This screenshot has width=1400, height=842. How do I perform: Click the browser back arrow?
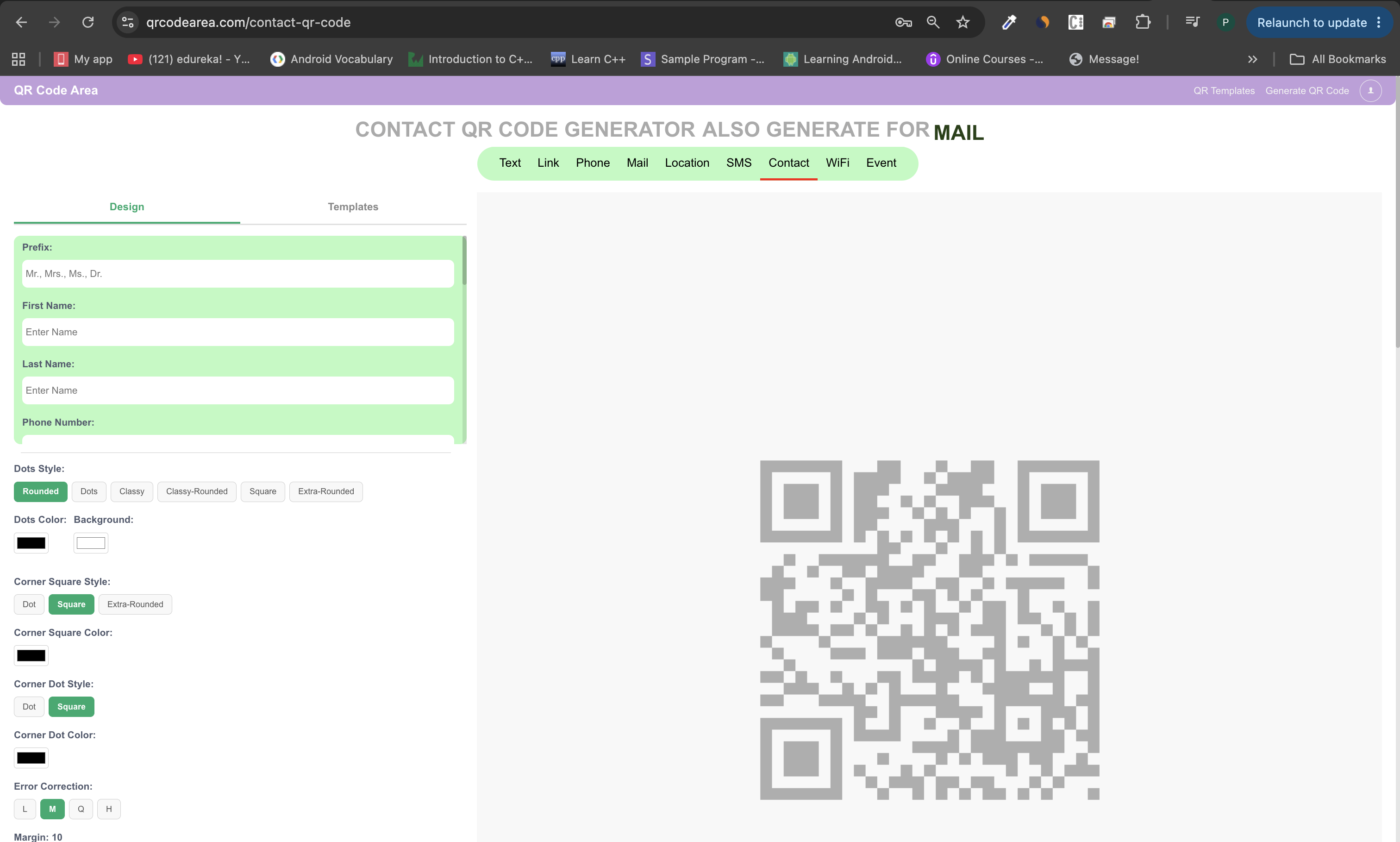click(22, 22)
